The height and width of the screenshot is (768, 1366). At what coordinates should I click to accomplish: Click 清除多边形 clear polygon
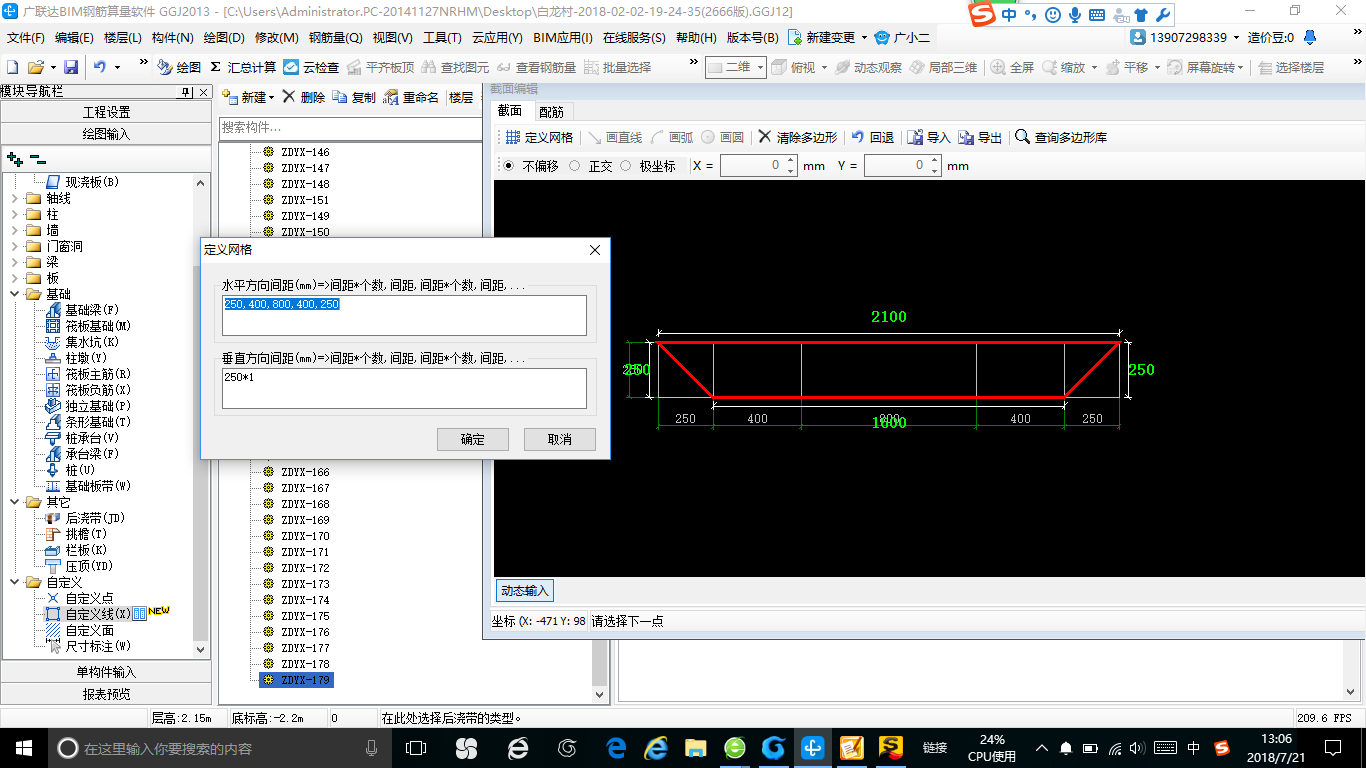(798, 137)
